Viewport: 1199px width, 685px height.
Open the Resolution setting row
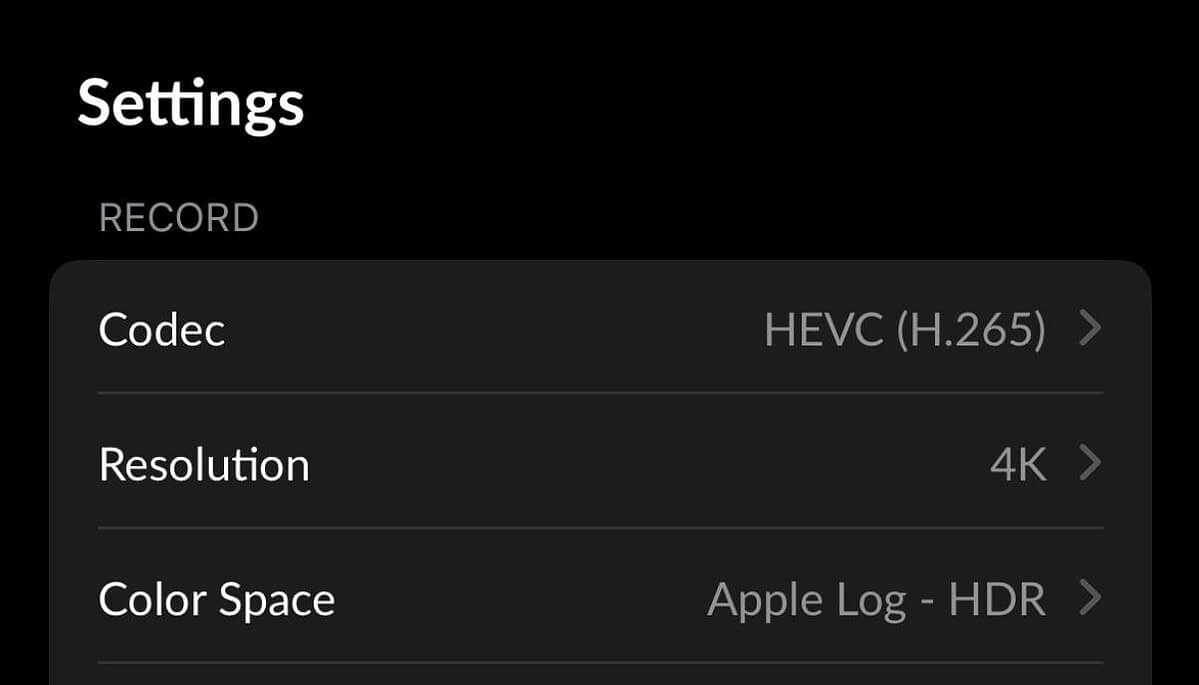click(600, 463)
